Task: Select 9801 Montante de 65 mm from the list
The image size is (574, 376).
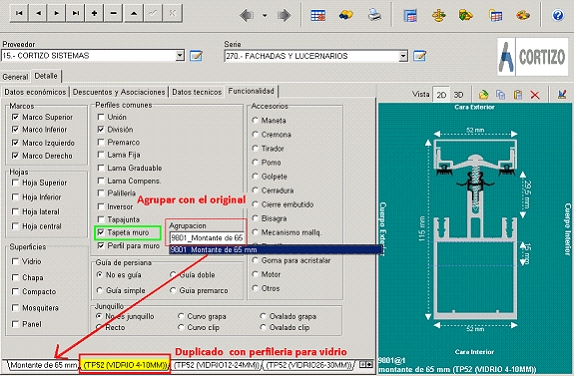Action: pyautogui.click(x=275, y=250)
